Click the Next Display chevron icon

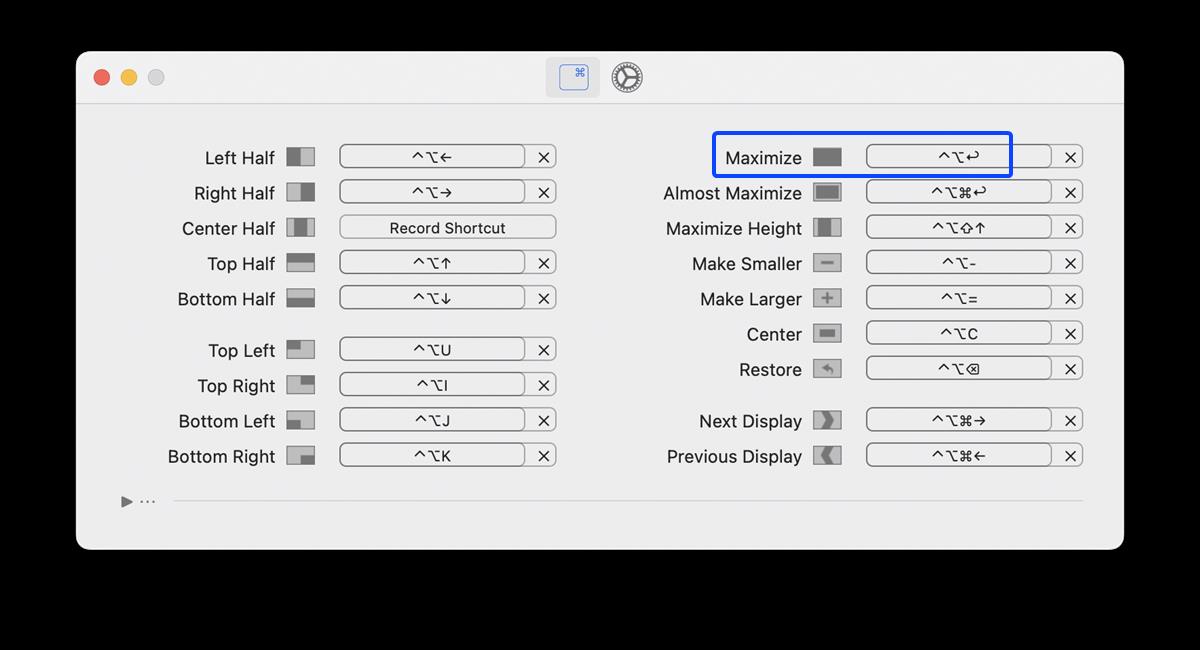click(827, 420)
